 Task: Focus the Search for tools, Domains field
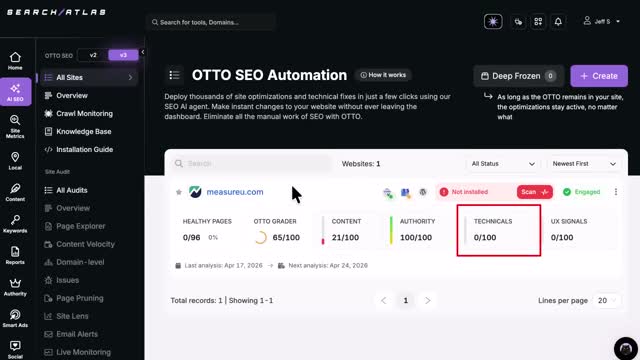point(211,22)
